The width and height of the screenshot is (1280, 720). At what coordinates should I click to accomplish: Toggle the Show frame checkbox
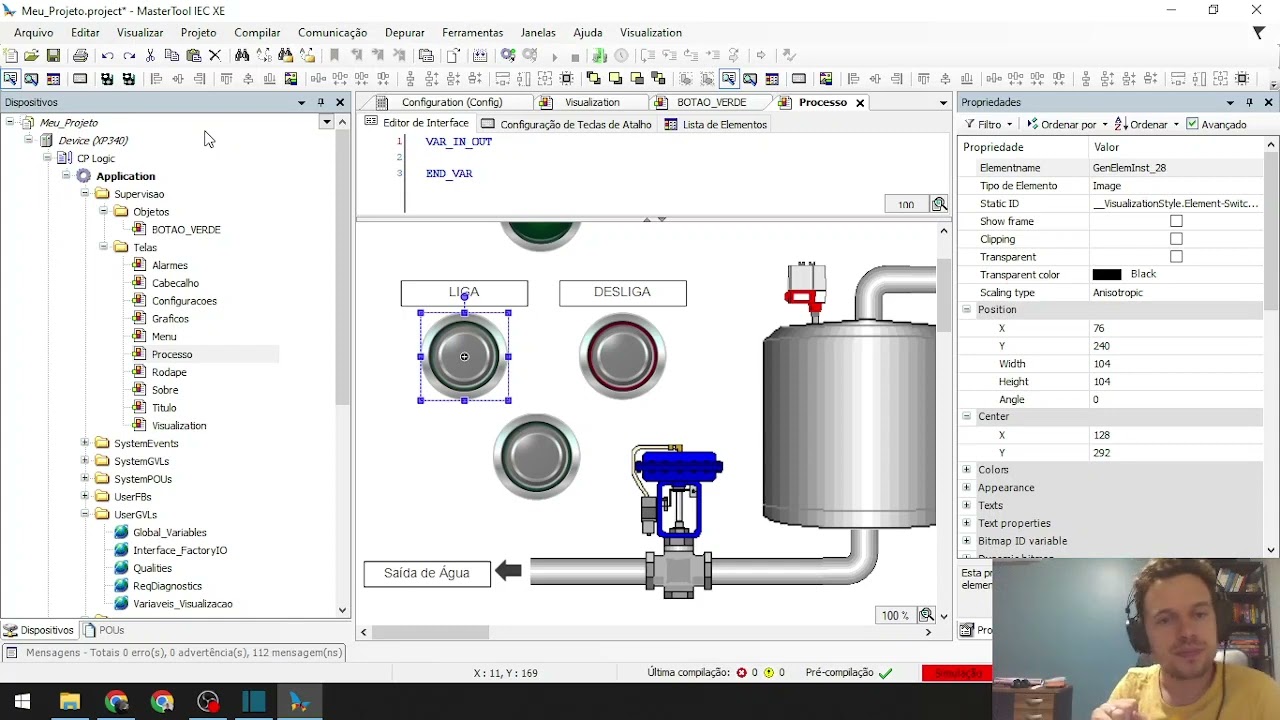click(1176, 221)
